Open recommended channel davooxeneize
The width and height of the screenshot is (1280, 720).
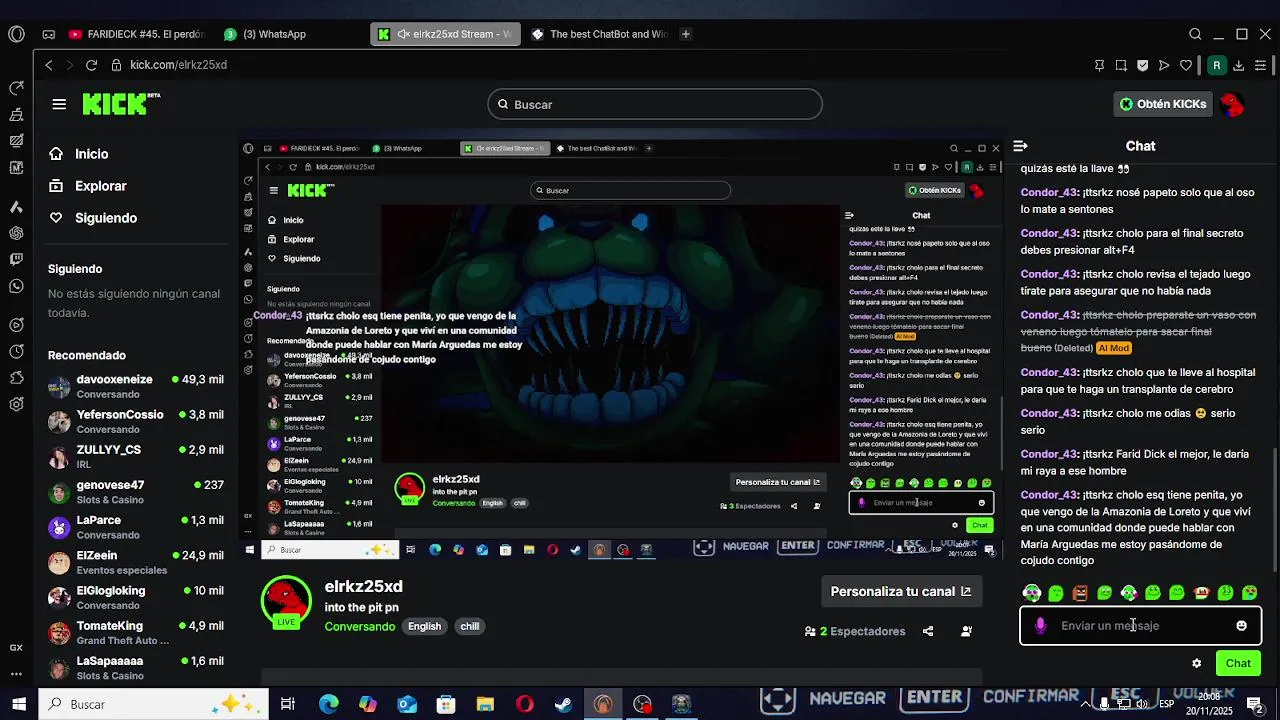(x=135, y=386)
